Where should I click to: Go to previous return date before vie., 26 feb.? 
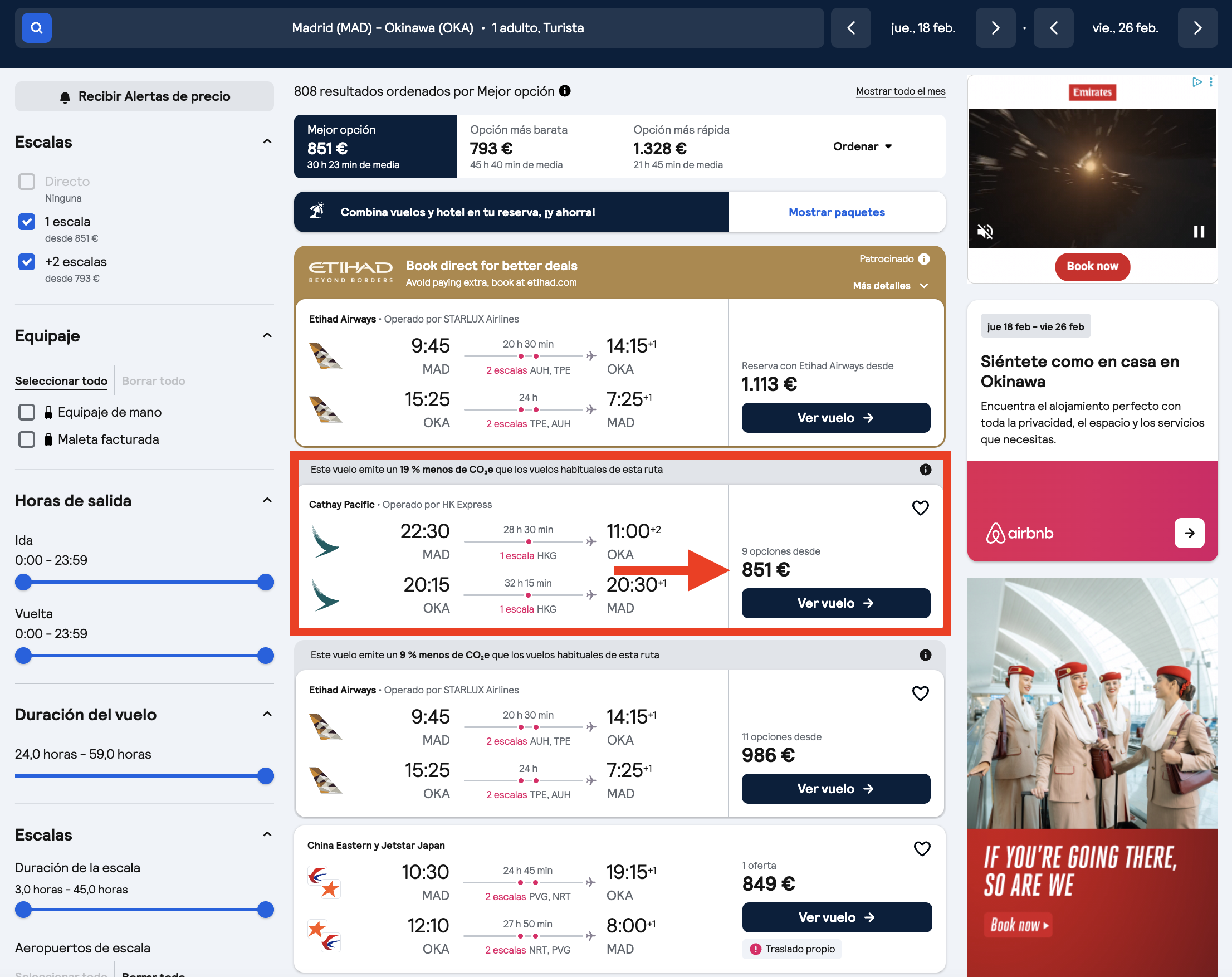[x=1053, y=27]
